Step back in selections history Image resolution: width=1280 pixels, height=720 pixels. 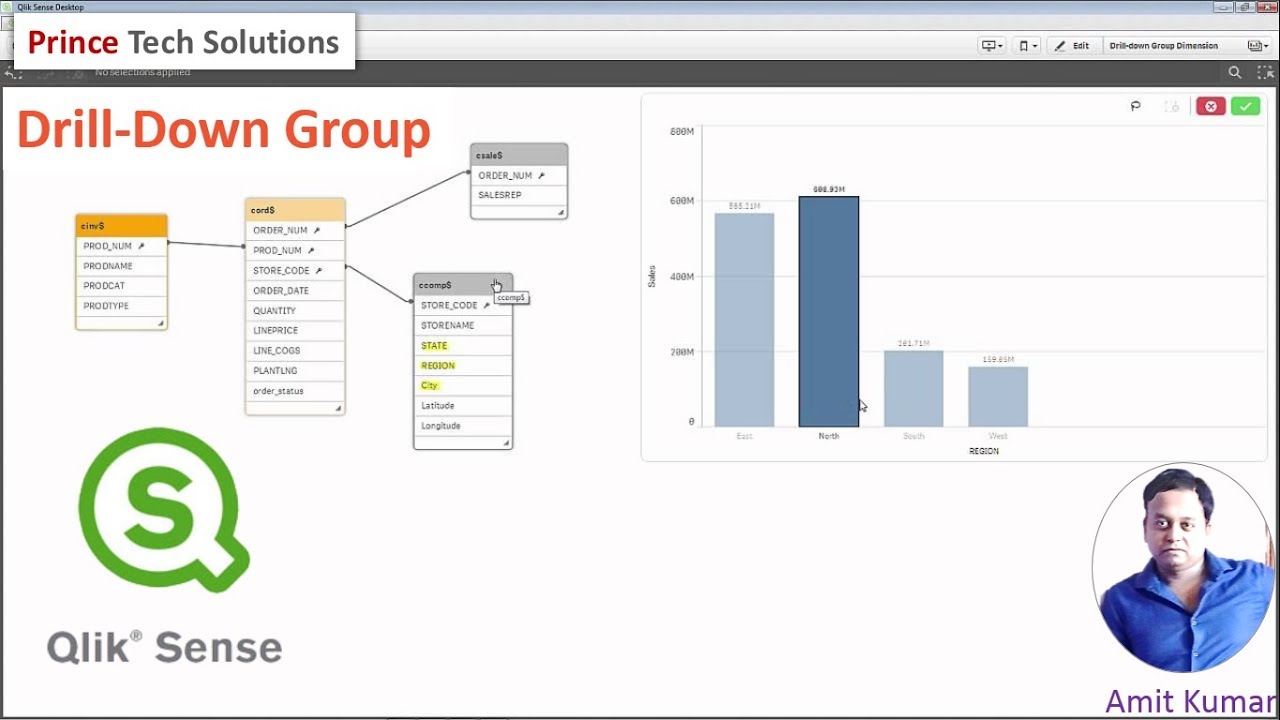13,72
